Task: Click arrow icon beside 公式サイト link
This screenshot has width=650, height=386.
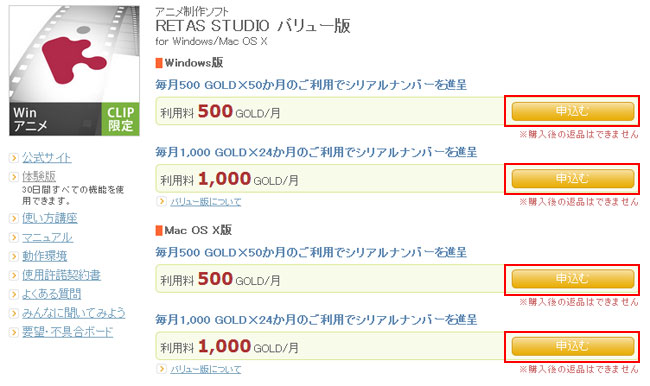Action: pos(14,158)
